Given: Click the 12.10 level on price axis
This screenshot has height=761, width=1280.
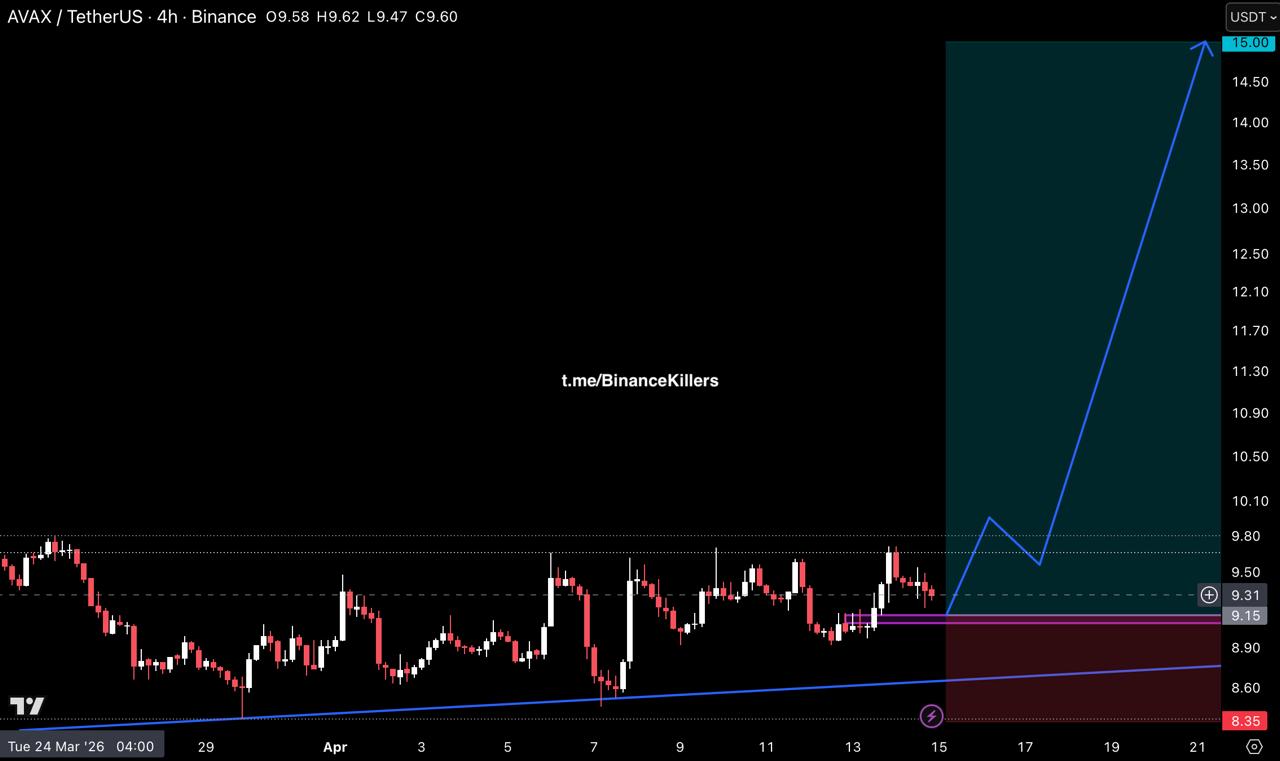Looking at the screenshot, I should point(1250,291).
